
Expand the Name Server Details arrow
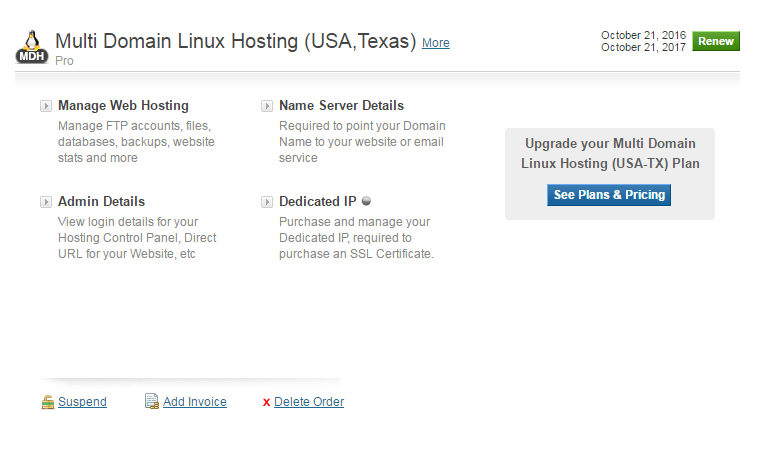pyautogui.click(x=267, y=106)
